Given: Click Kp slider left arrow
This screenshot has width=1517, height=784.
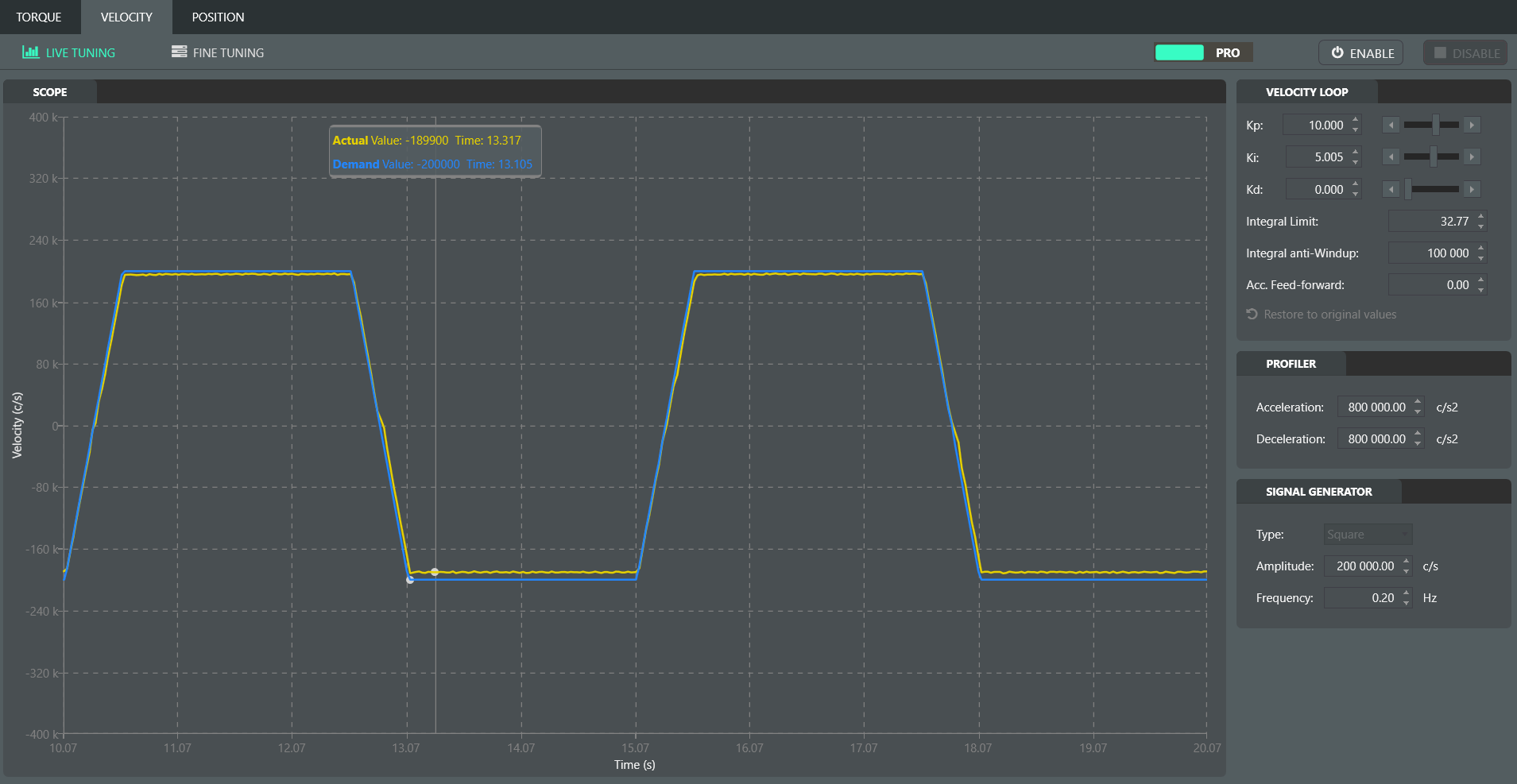Looking at the screenshot, I should pyautogui.click(x=1391, y=126).
